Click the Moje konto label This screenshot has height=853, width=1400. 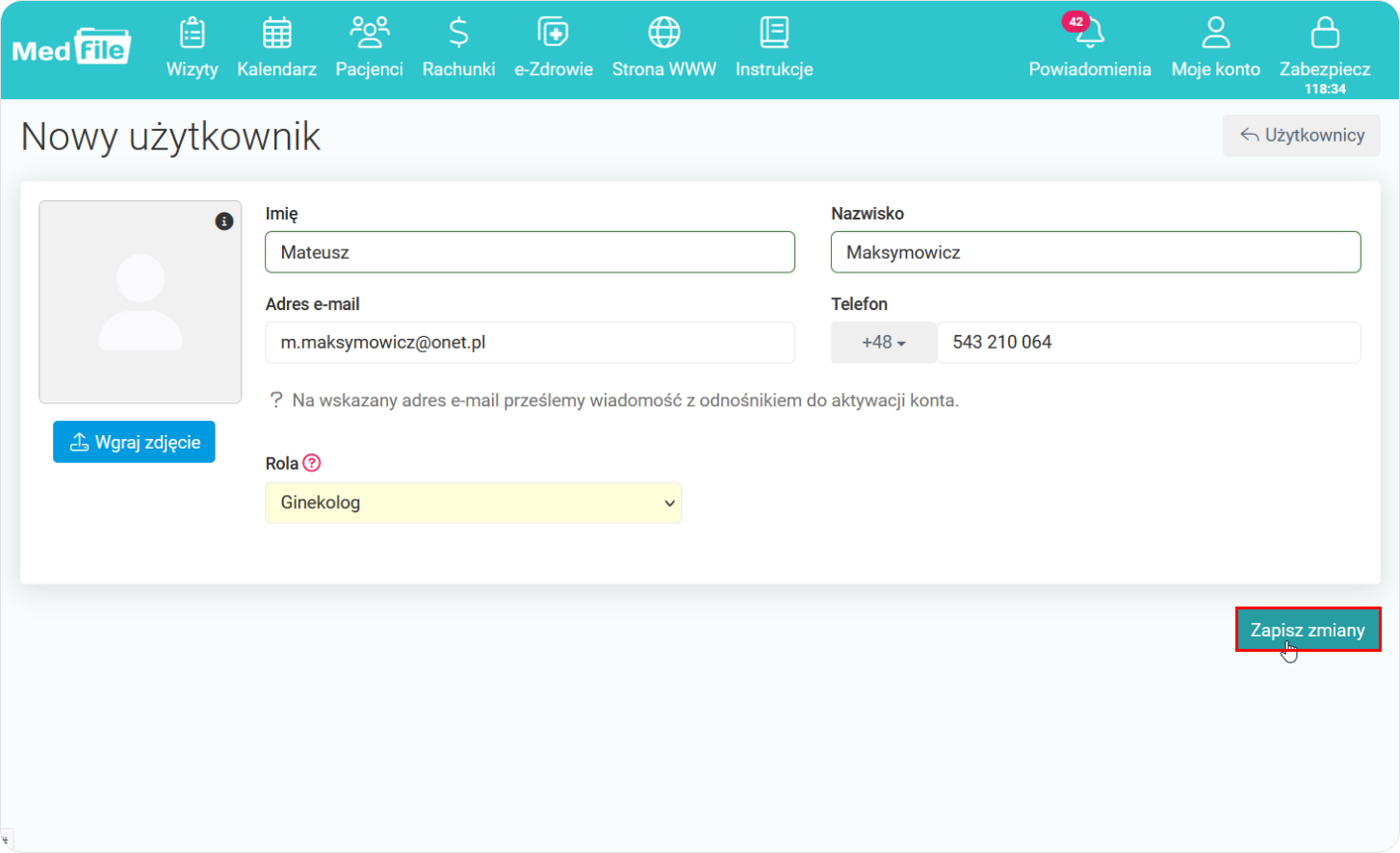click(1216, 69)
